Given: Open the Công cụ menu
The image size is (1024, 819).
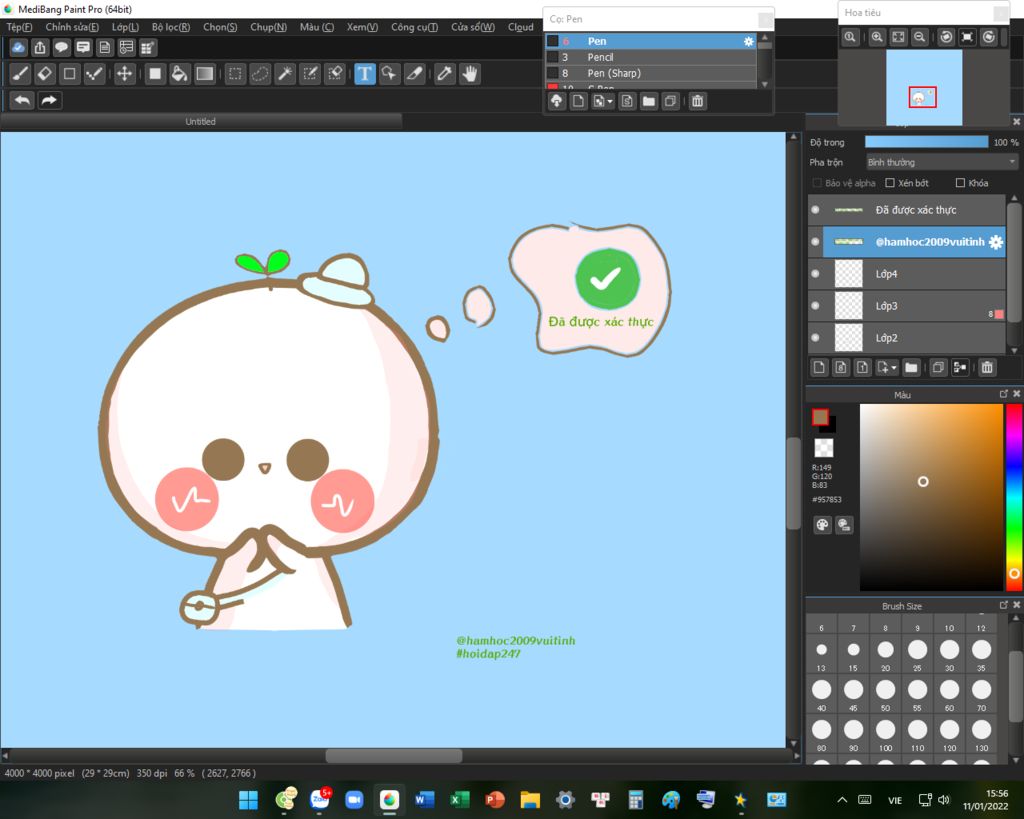Looking at the screenshot, I should click(412, 27).
